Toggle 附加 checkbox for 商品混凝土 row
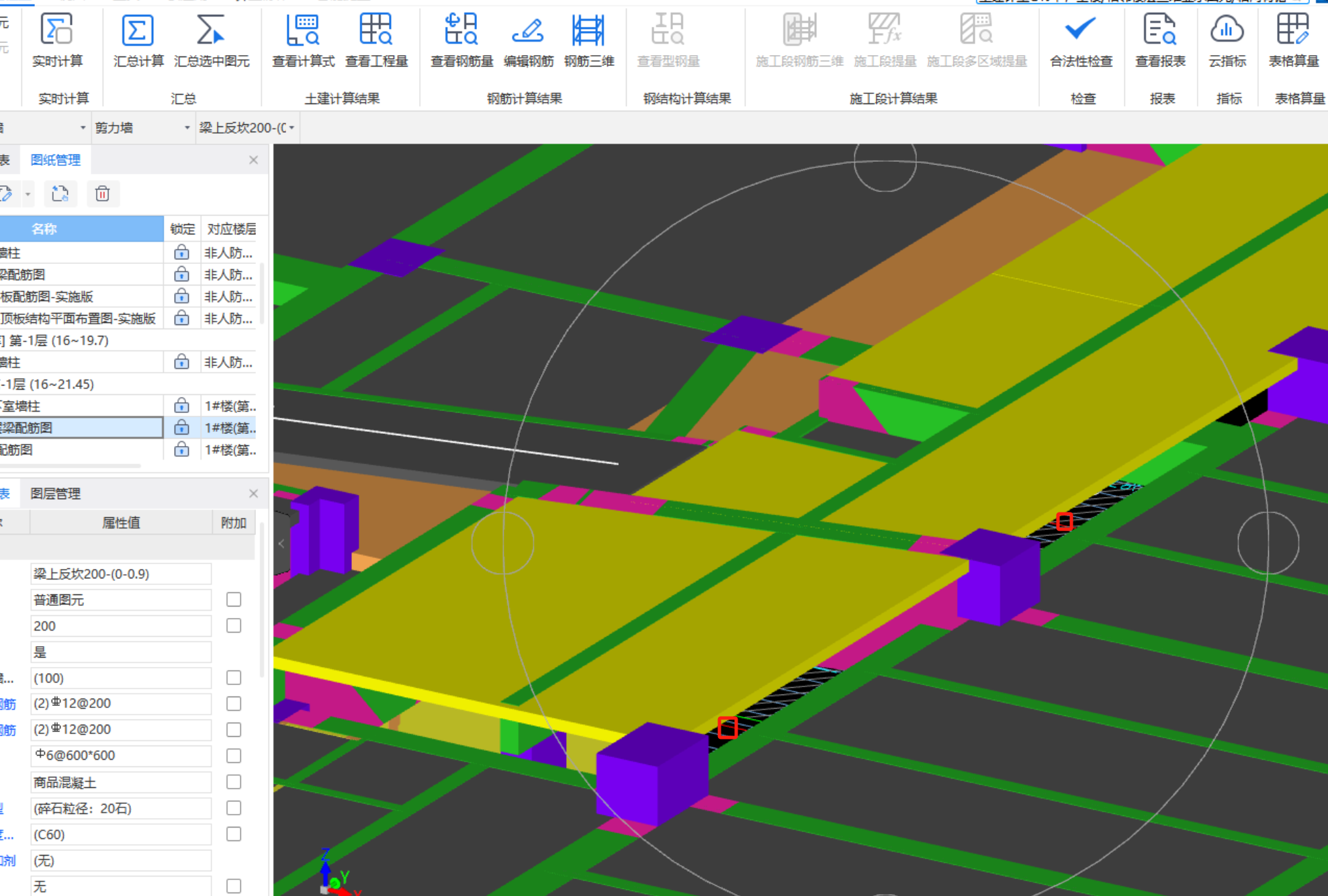Viewport: 1328px width, 896px height. tap(234, 782)
